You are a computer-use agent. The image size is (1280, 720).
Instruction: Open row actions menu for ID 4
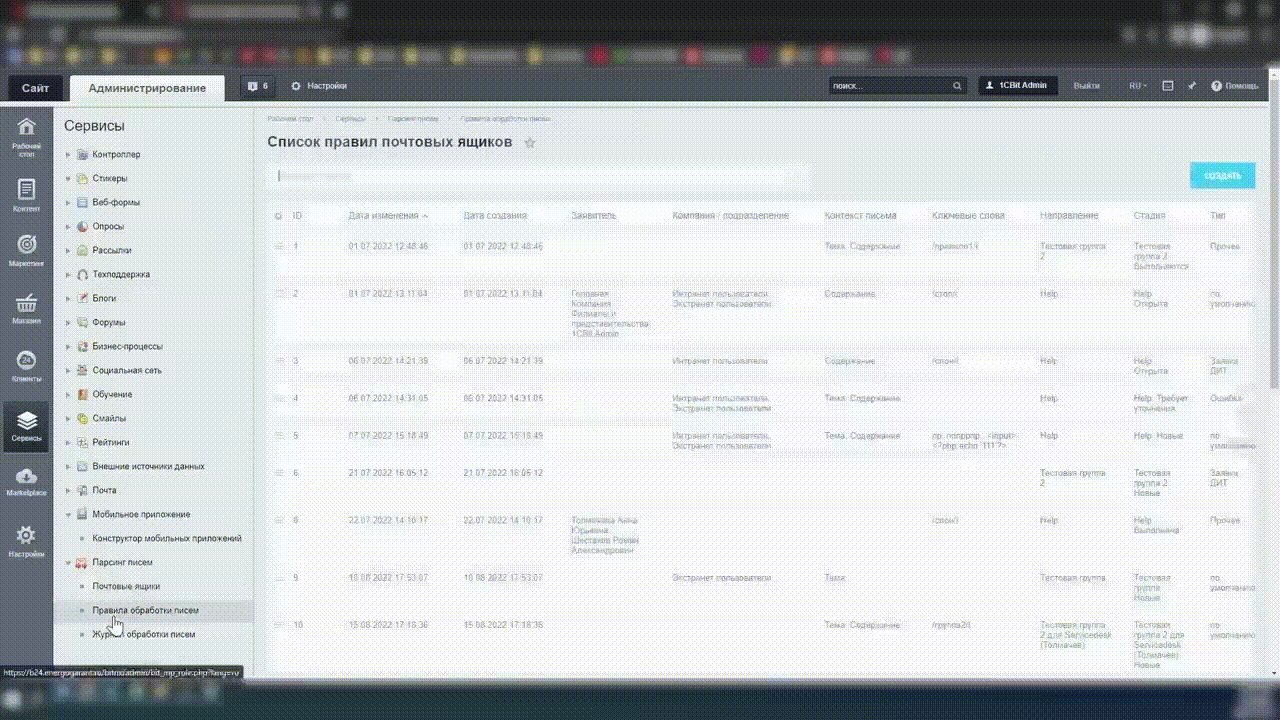pos(279,398)
